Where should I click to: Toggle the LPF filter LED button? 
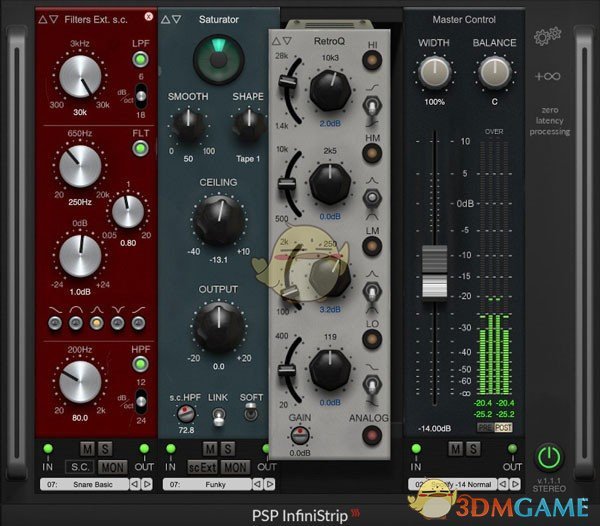coord(140,59)
